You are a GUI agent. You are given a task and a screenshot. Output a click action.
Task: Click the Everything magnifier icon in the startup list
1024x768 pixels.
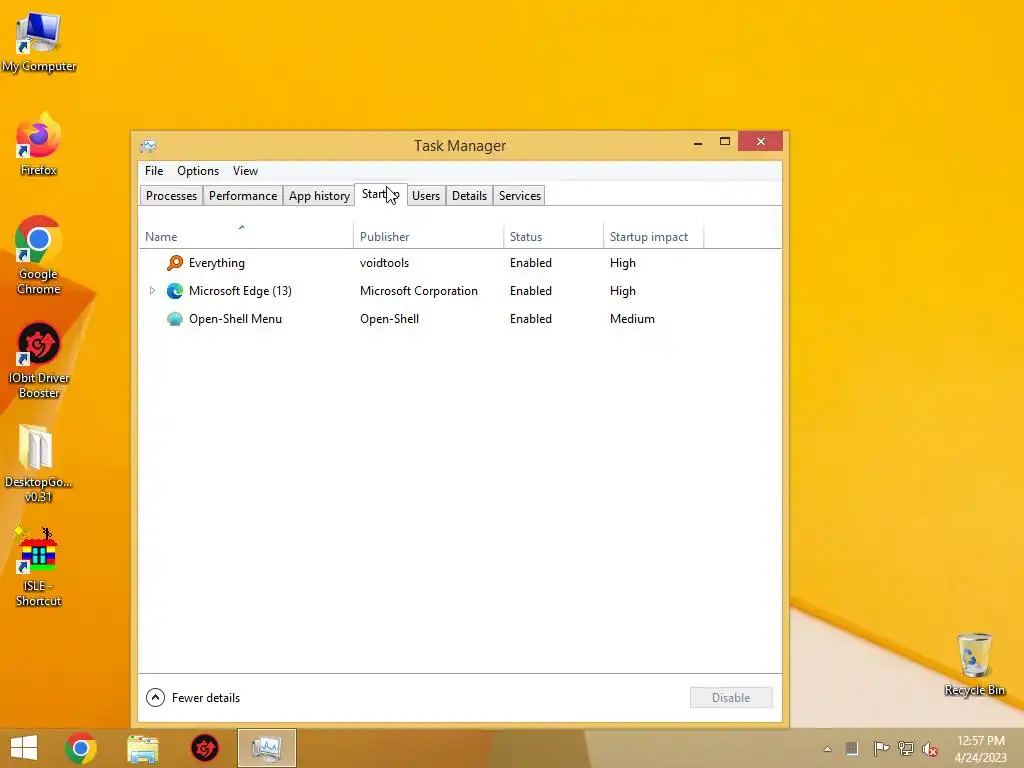pyautogui.click(x=174, y=263)
